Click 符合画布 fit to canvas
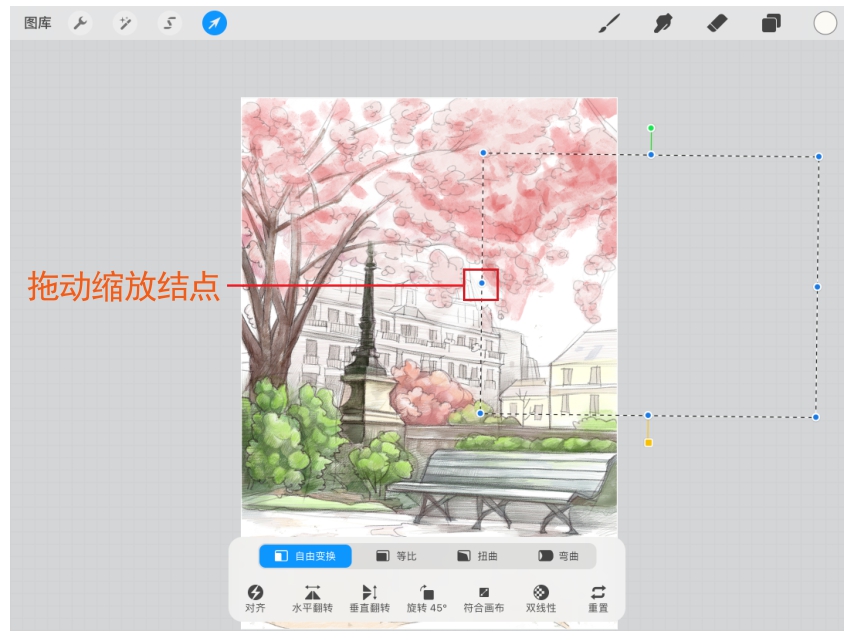Viewport: 856px width, 643px height. [484, 599]
